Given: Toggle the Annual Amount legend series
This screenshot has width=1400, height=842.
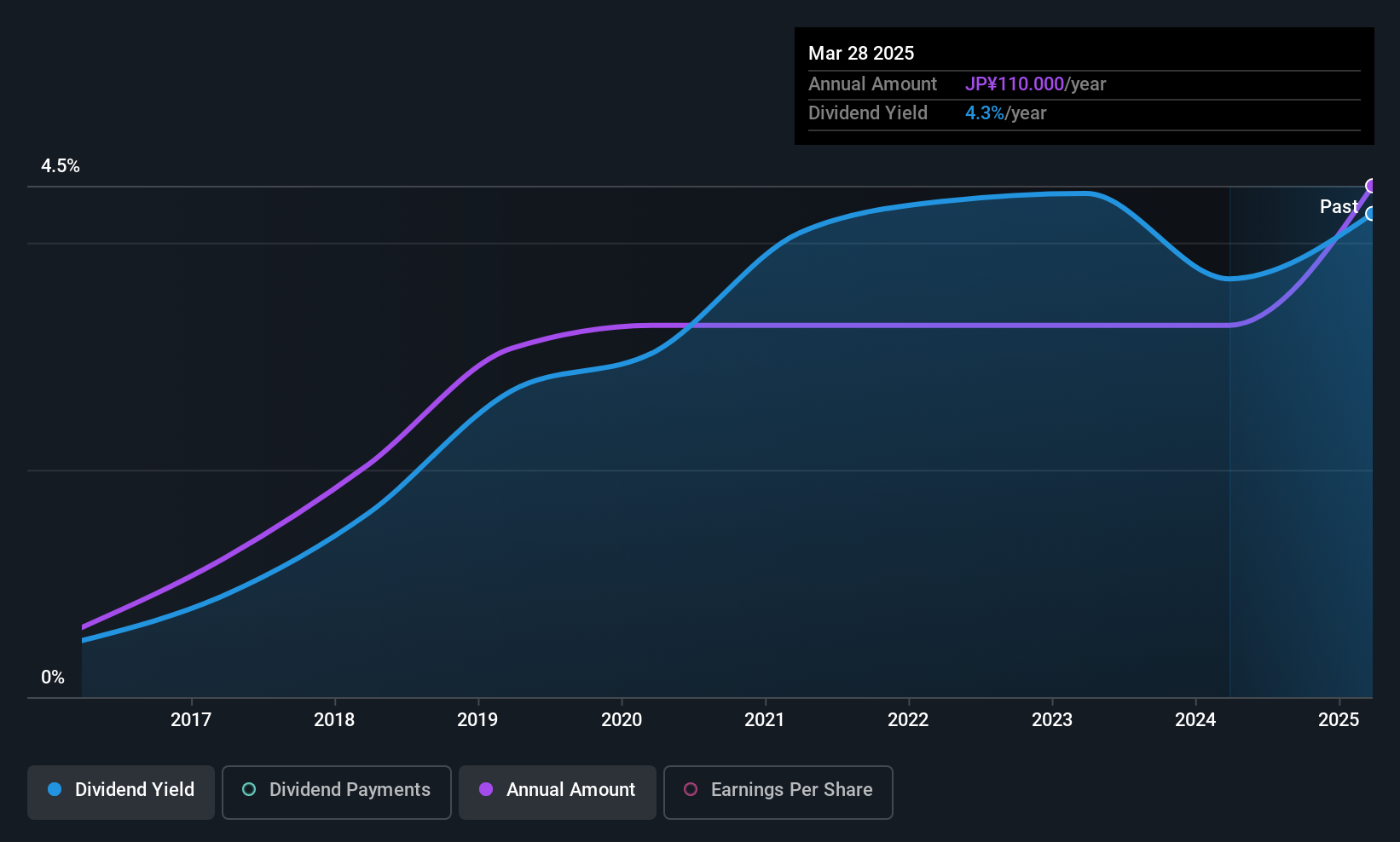Looking at the screenshot, I should 558,792.
